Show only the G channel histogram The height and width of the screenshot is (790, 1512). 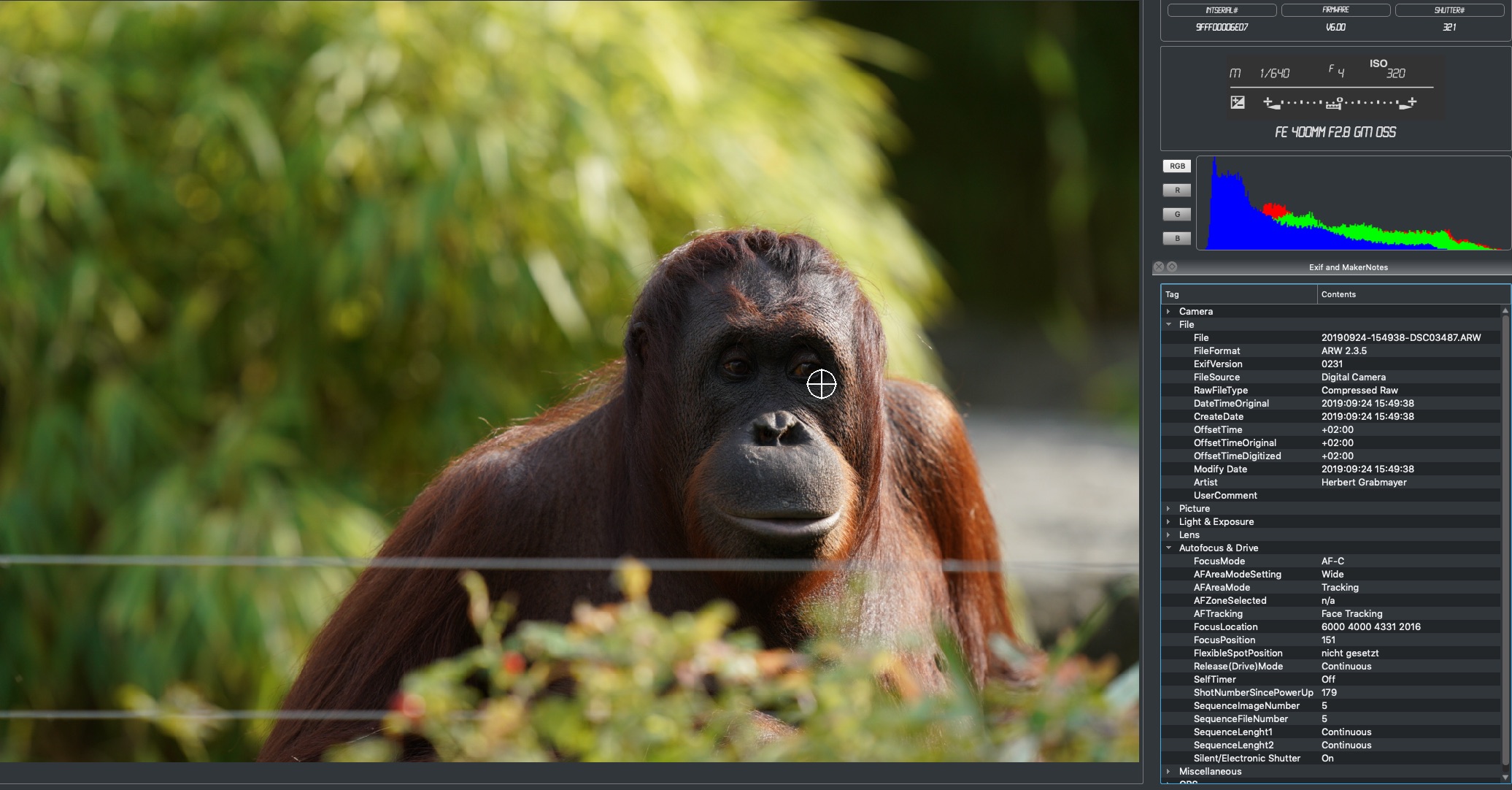click(x=1177, y=214)
